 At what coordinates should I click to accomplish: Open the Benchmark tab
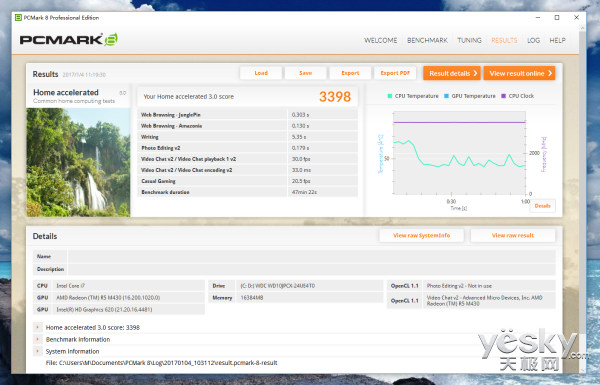427,40
